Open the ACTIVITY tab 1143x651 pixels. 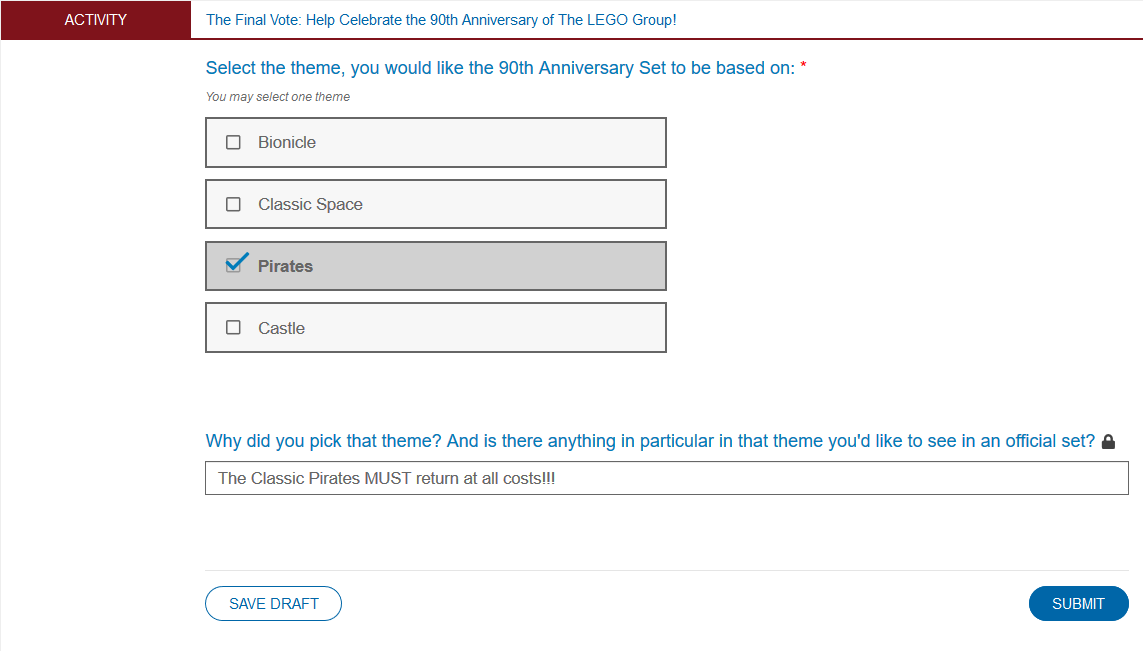pos(96,20)
